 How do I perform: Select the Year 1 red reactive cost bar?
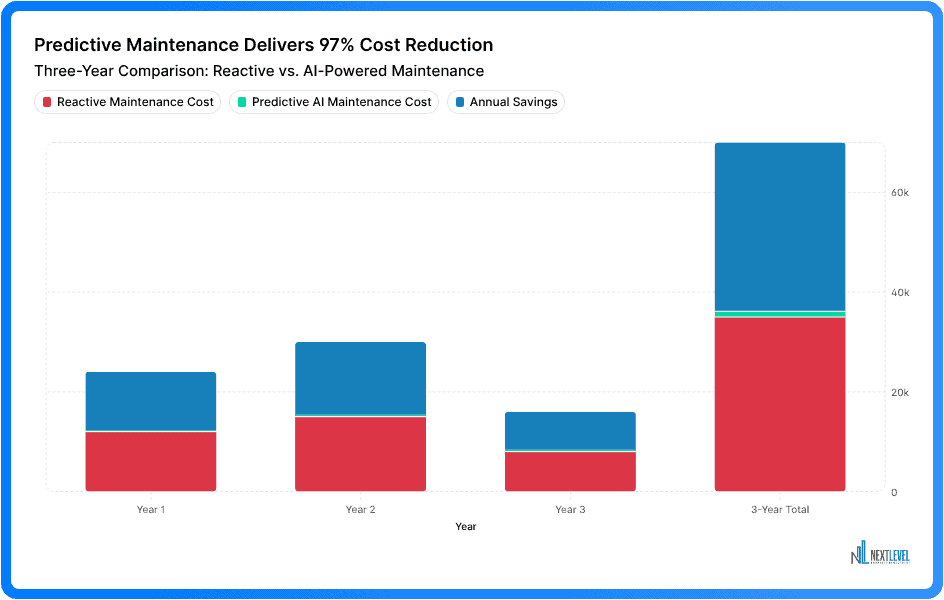(x=151, y=462)
